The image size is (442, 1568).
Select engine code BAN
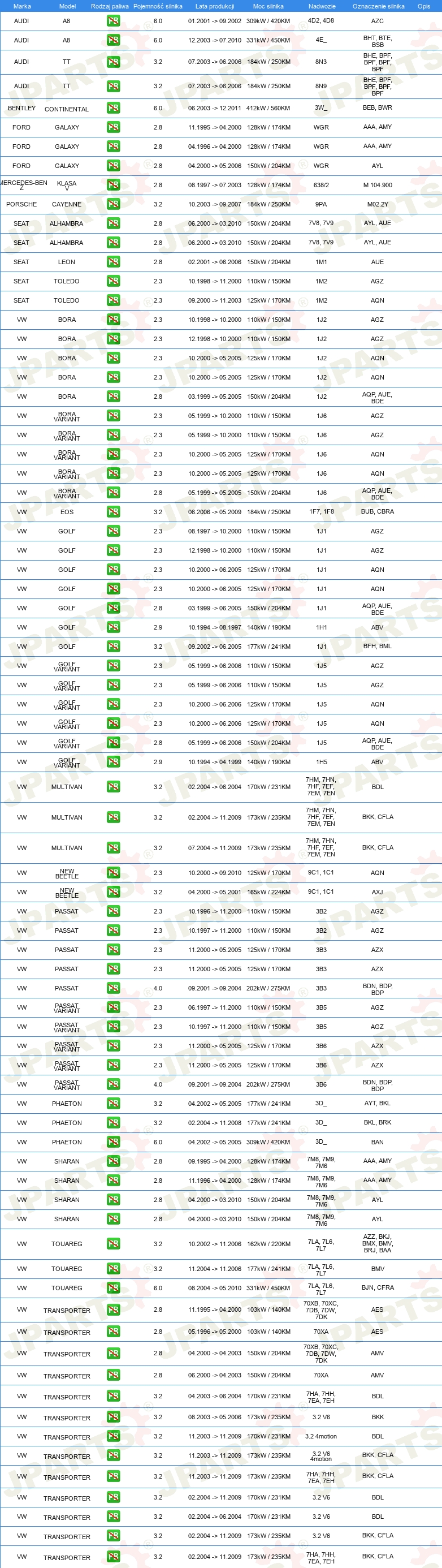[x=378, y=1143]
